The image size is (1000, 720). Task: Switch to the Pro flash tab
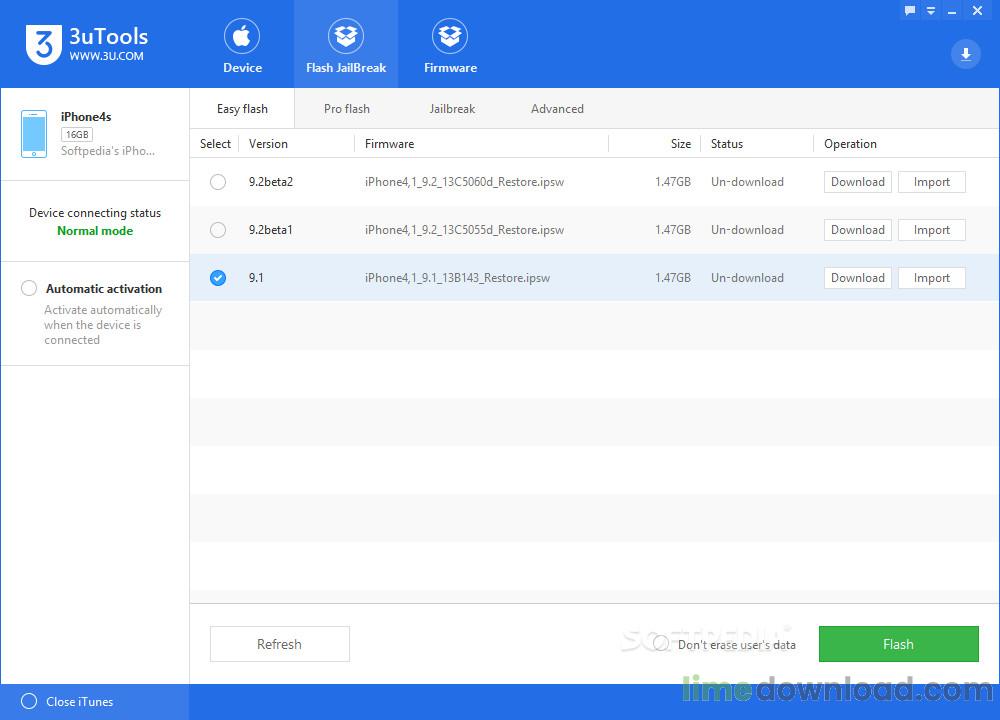click(346, 109)
